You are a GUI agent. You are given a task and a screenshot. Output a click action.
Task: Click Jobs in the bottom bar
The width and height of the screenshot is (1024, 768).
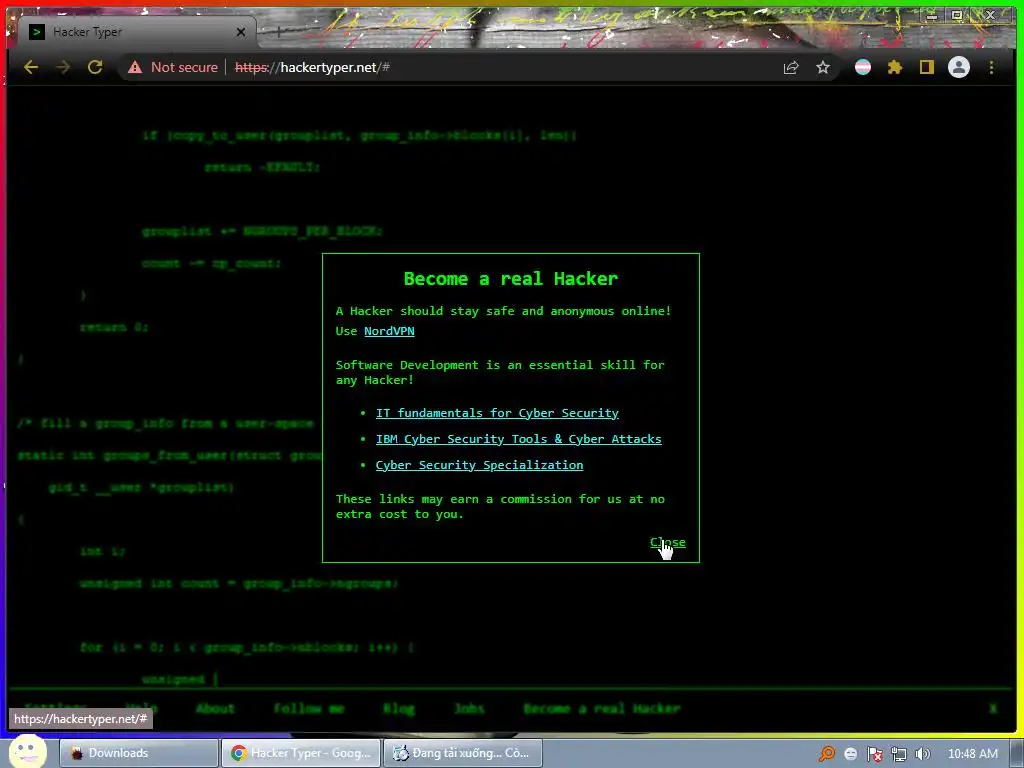(x=469, y=709)
